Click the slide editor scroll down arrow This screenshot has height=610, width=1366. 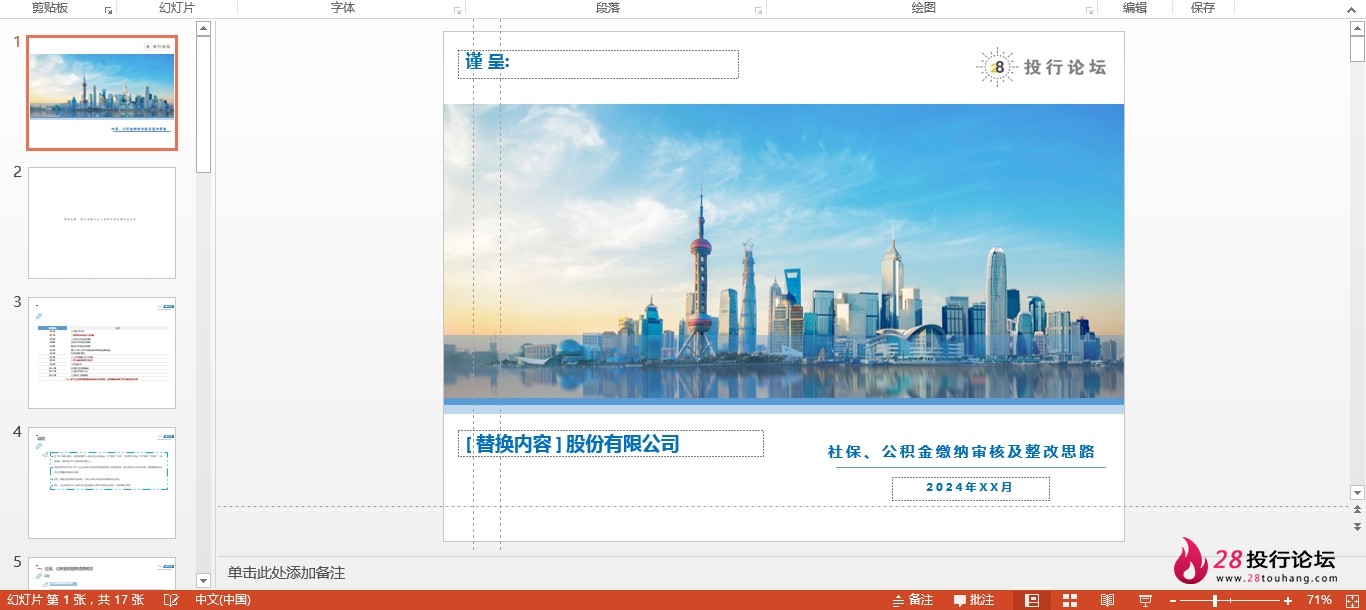[x=1357, y=492]
